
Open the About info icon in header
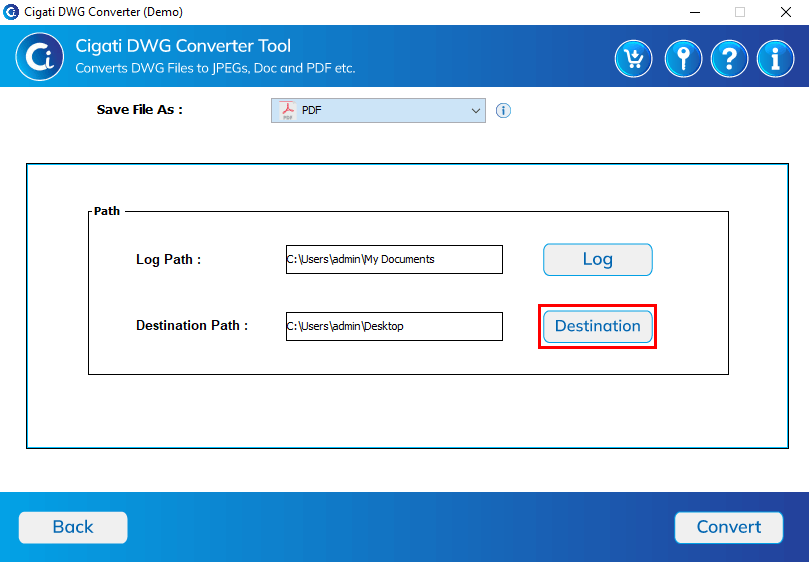775,59
